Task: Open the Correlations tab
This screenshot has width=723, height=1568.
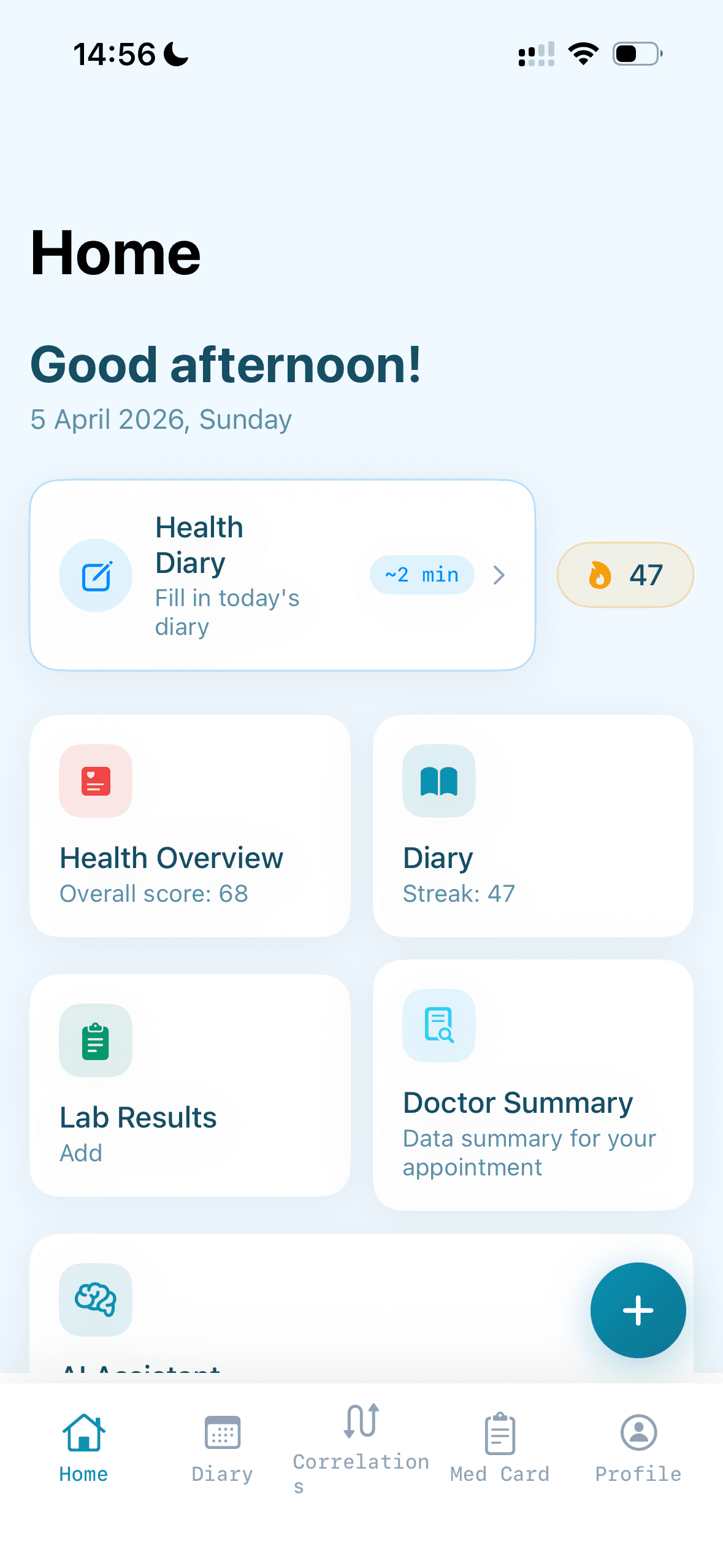Action: (x=361, y=1447)
